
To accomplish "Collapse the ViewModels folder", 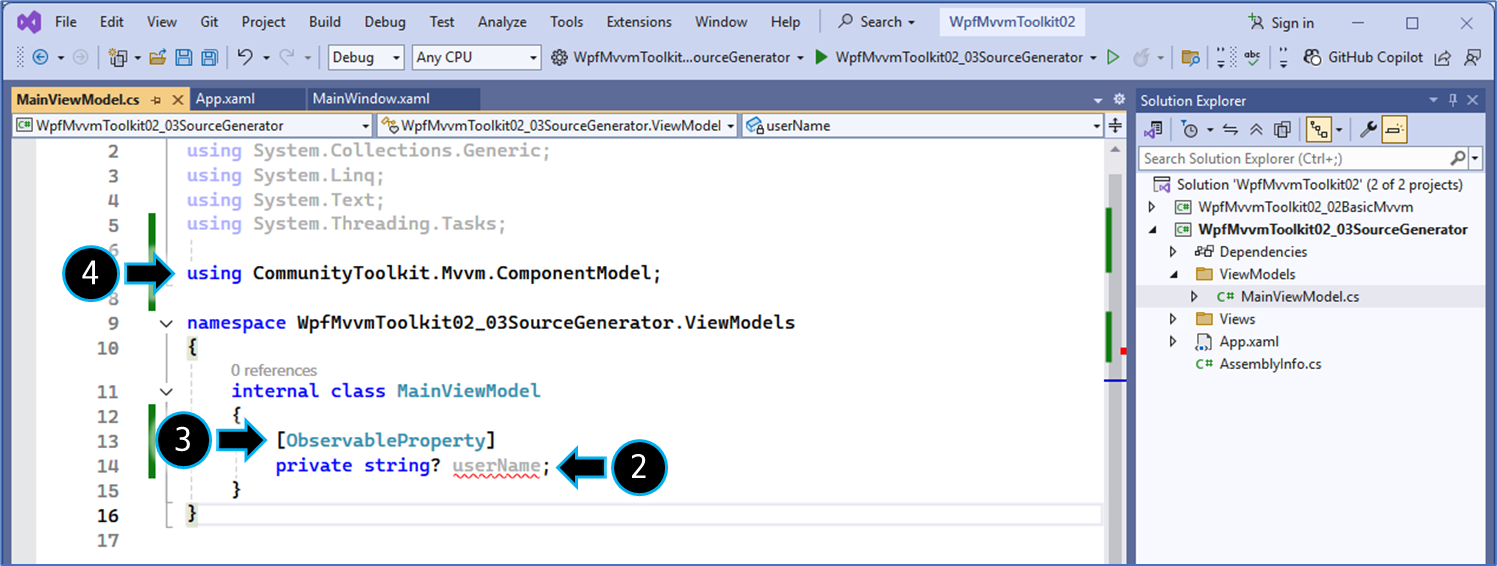I will (1174, 274).
